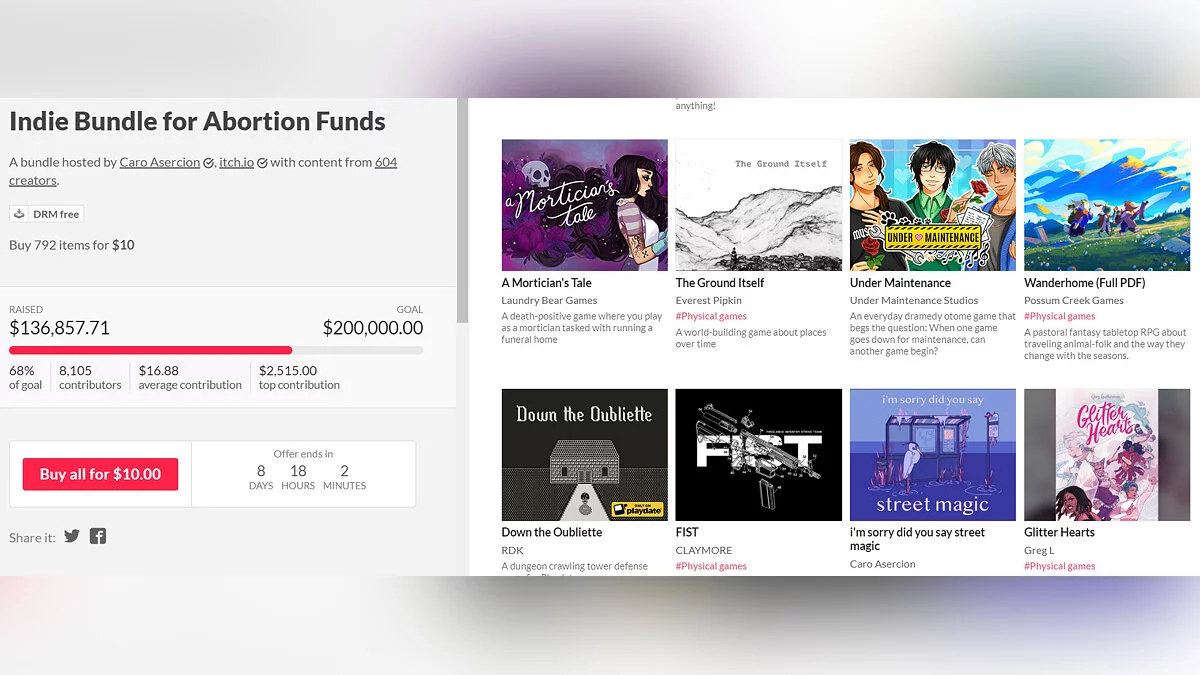Image resolution: width=1200 pixels, height=675 pixels.
Task: Click the DRM free download icon
Action: pyautogui.click(x=20, y=214)
